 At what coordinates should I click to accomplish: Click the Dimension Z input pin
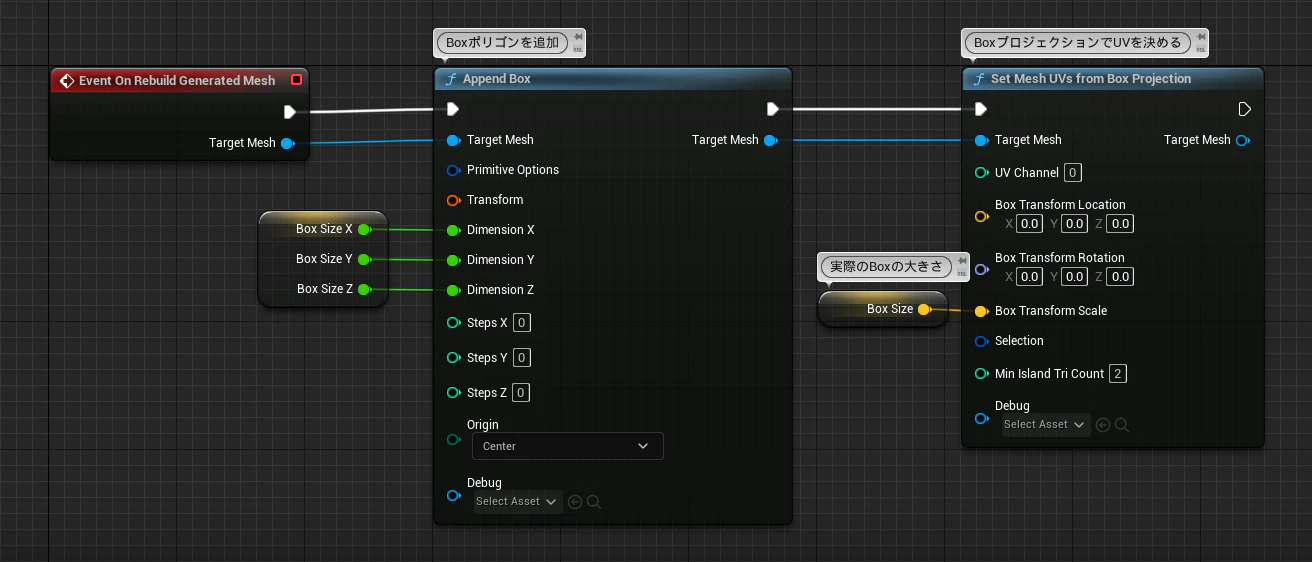point(453,290)
